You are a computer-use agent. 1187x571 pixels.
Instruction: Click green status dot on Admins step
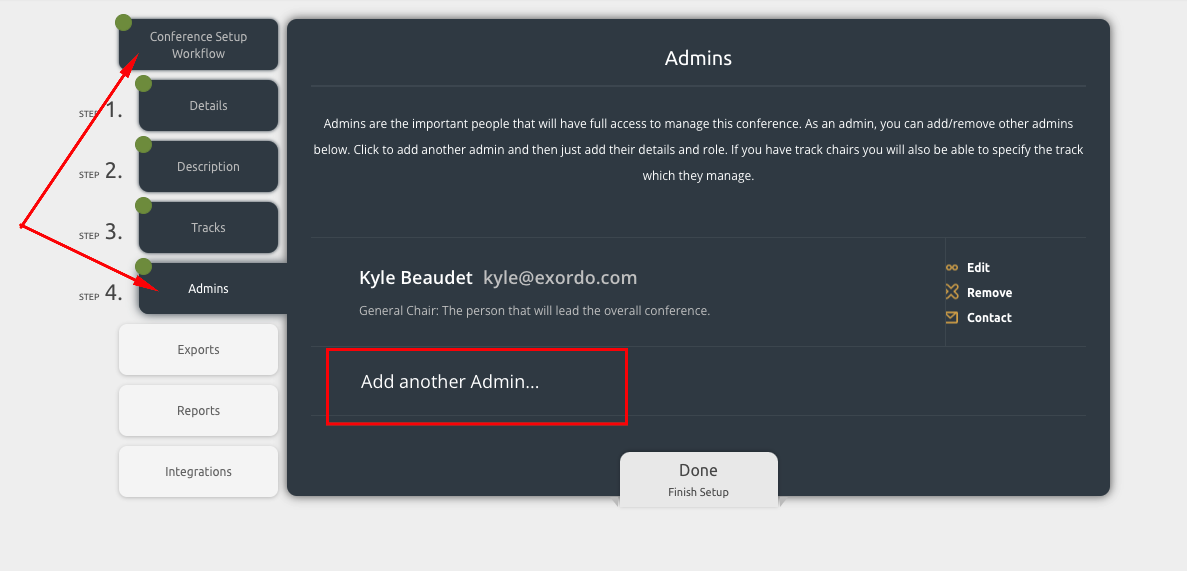pyautogui.click(x=143, y=267)
